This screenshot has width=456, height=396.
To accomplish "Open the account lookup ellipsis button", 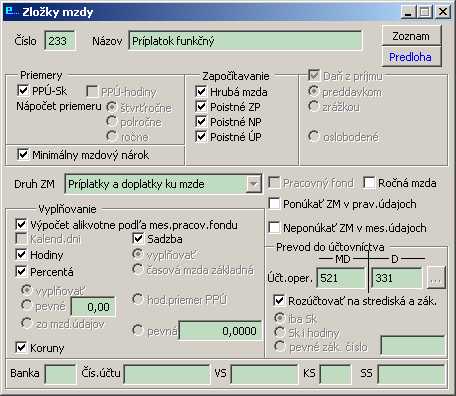I will coord(436,278).
